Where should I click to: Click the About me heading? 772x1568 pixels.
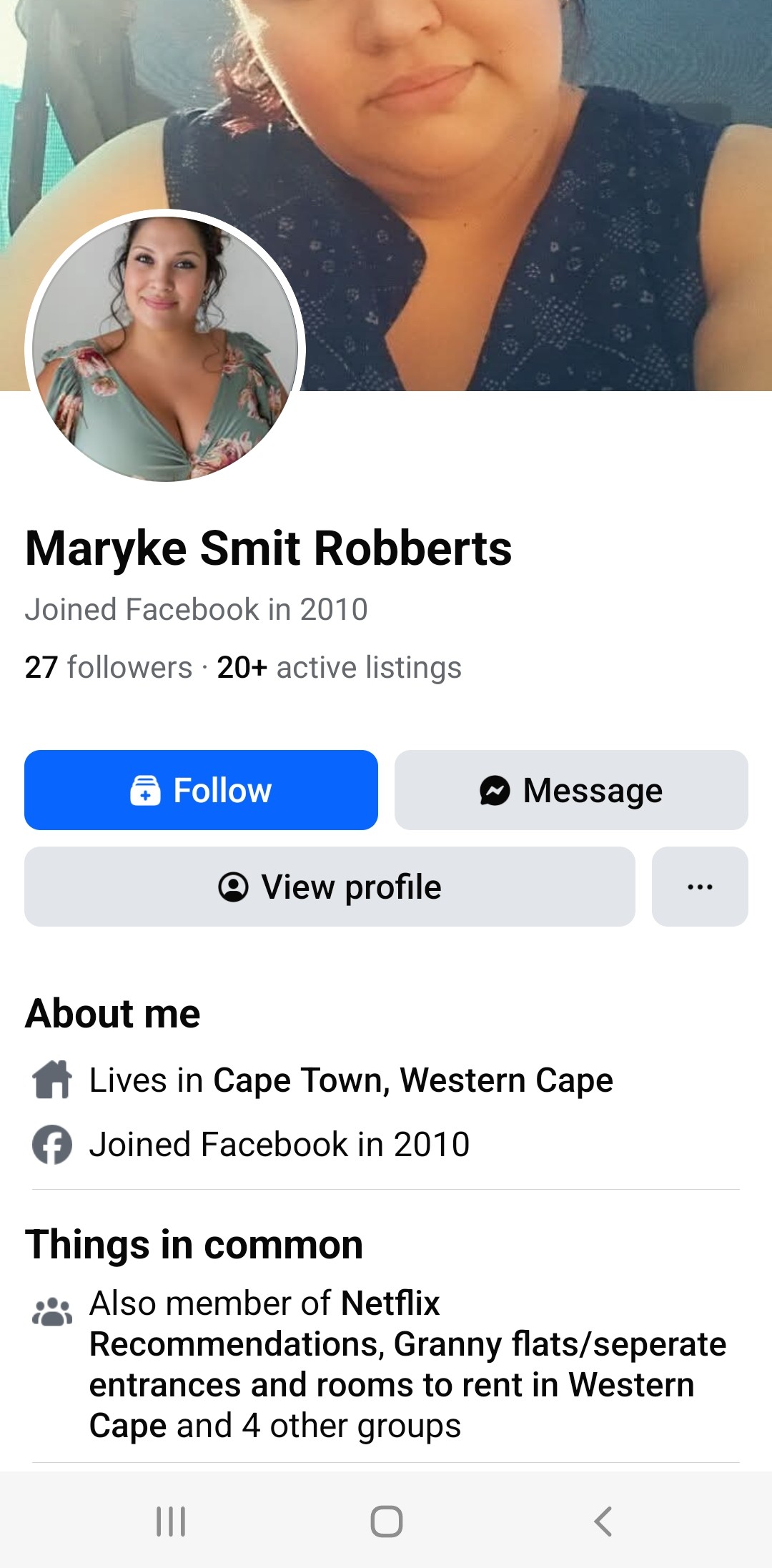[113, 1013]
